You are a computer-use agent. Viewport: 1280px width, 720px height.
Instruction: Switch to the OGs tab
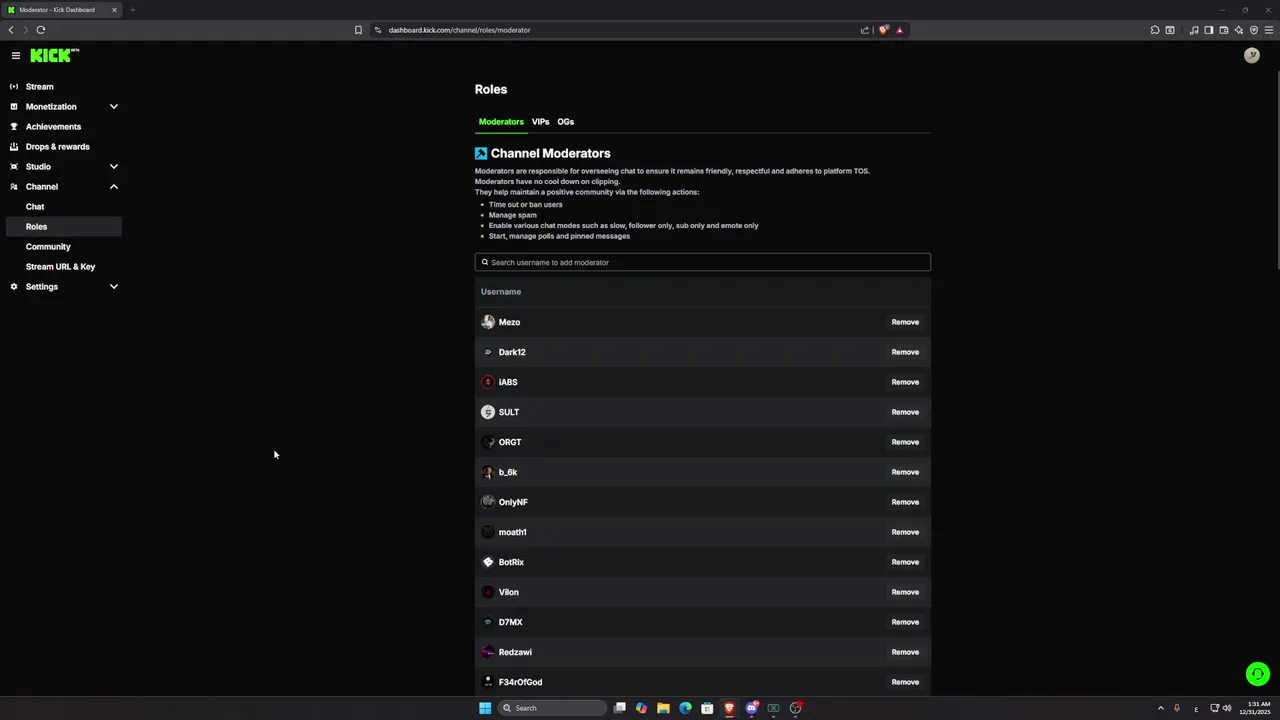[565, 122]
